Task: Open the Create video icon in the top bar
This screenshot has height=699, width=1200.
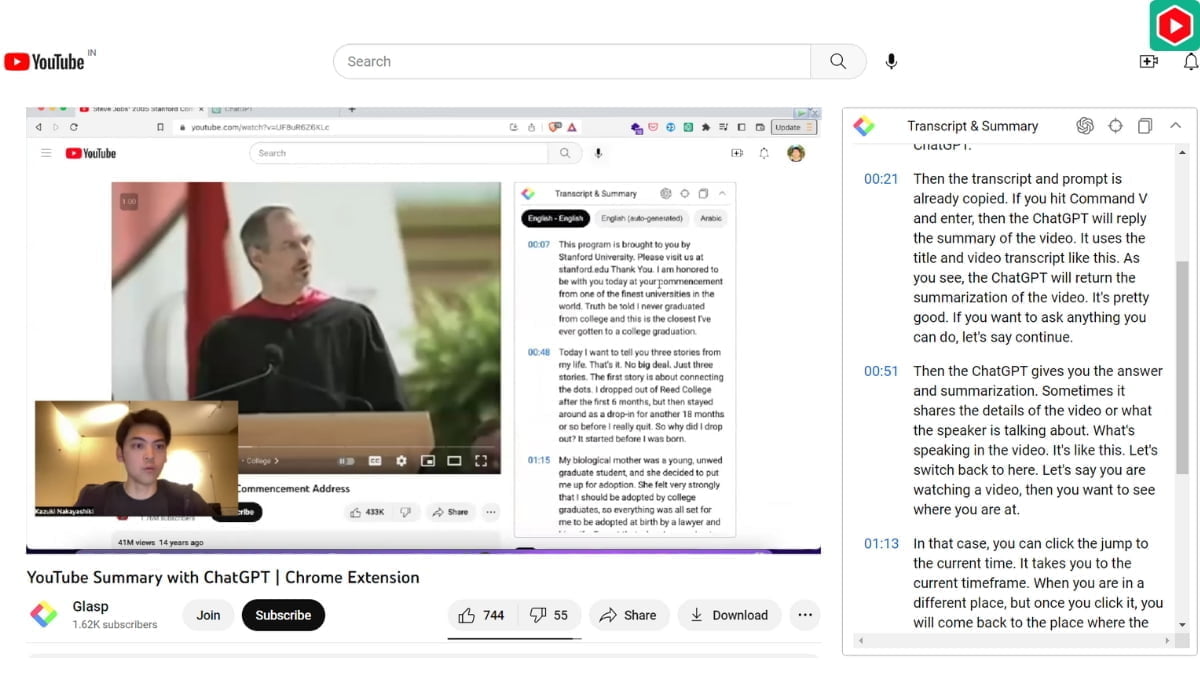Action: 1149,61
